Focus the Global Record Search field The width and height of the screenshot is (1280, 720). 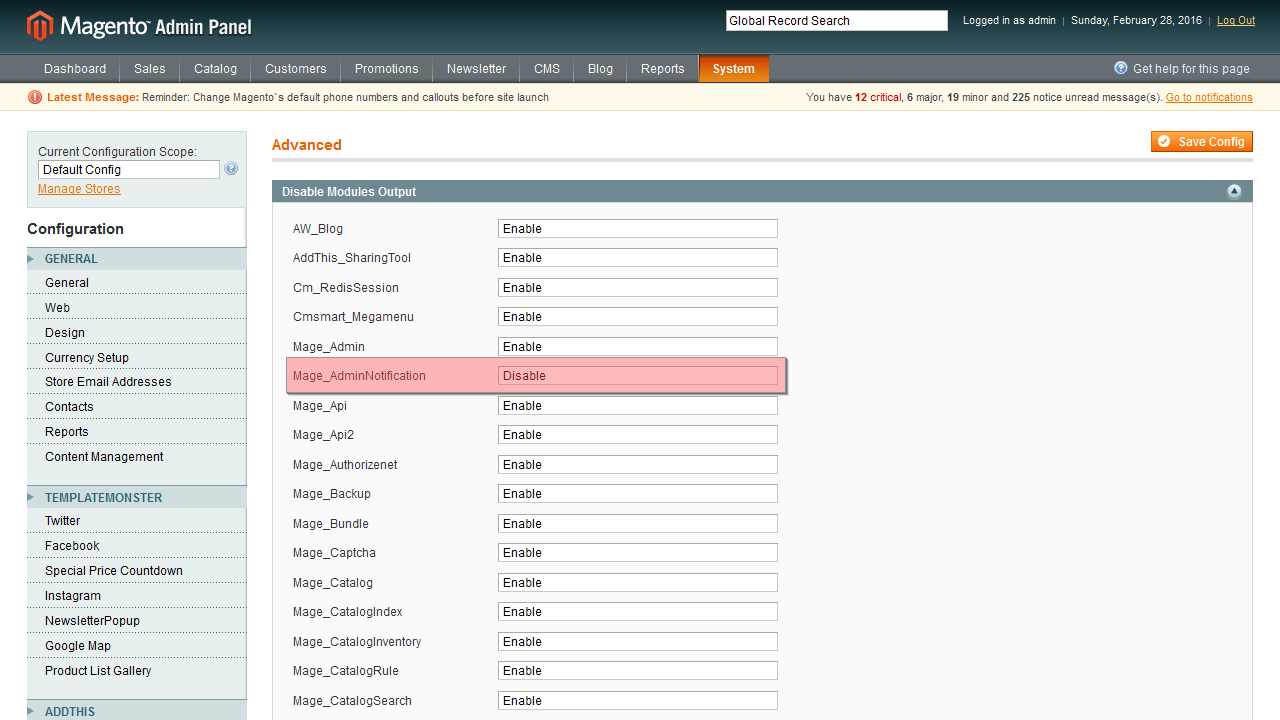pyautogui.click(x=837, y=21)
